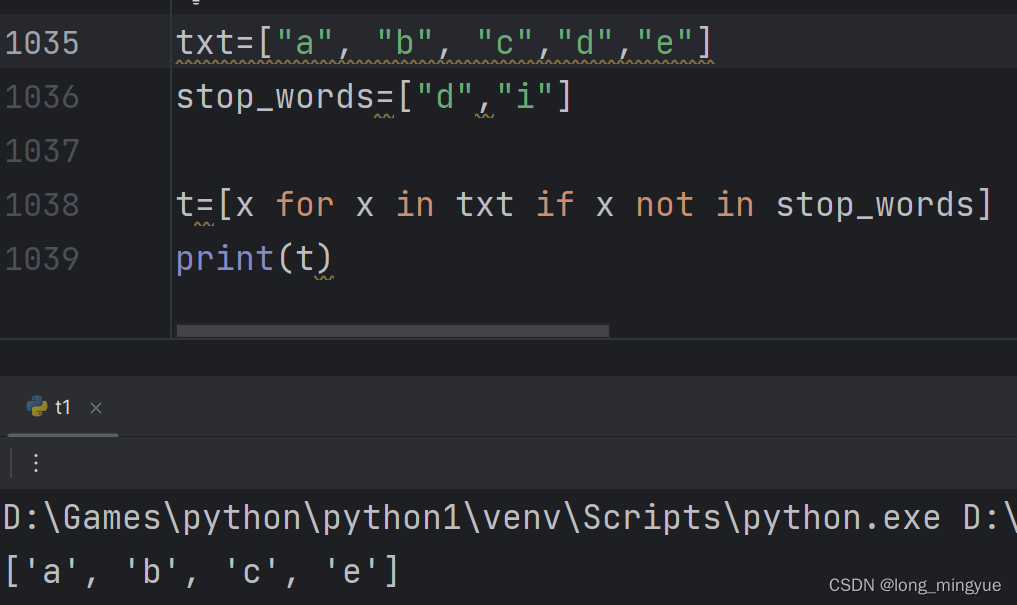Open the three-dot options menu in run panel
The width and height of the screenshot is (1017, 605).
click(36, 463)
